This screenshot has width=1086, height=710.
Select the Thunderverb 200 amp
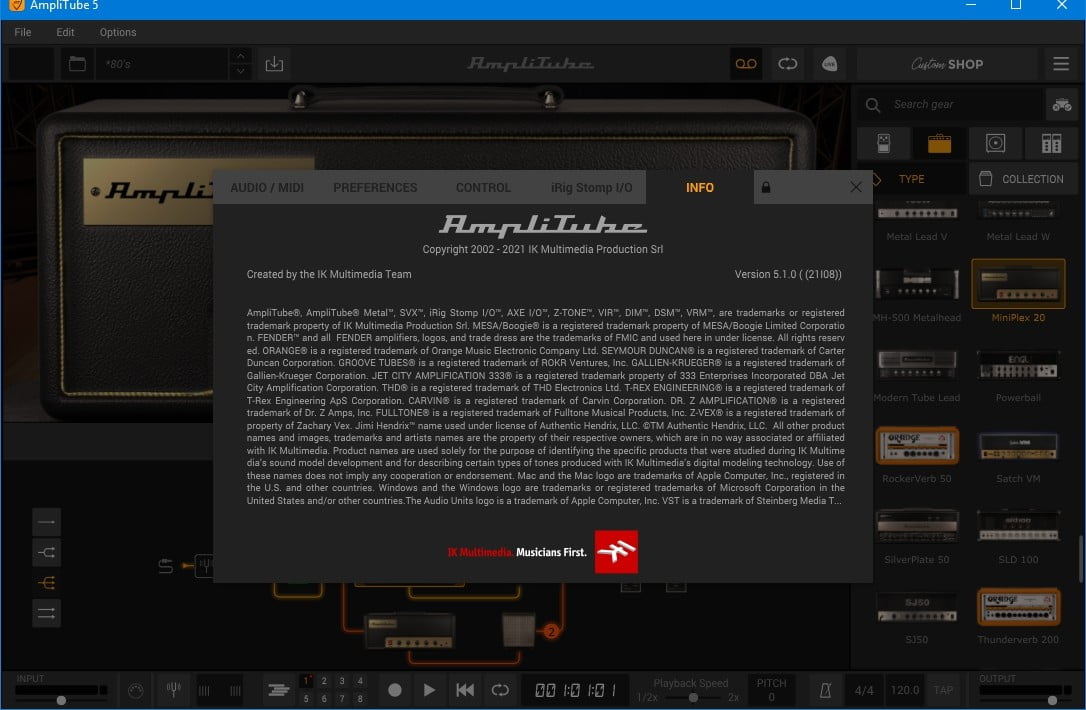pyautogui.click(x=1018, y=616)
